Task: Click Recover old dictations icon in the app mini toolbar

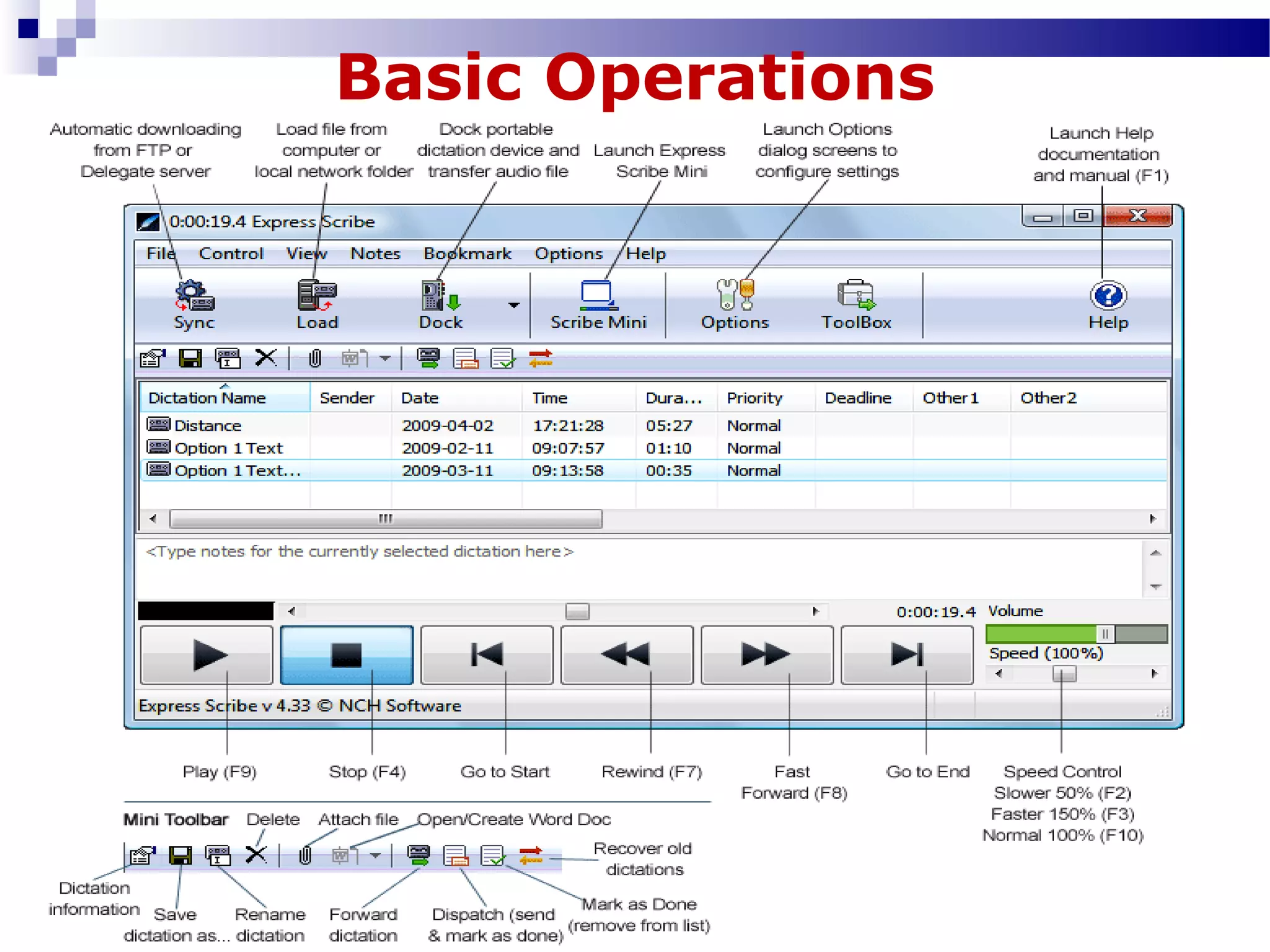Action: [x=541, y=358]
